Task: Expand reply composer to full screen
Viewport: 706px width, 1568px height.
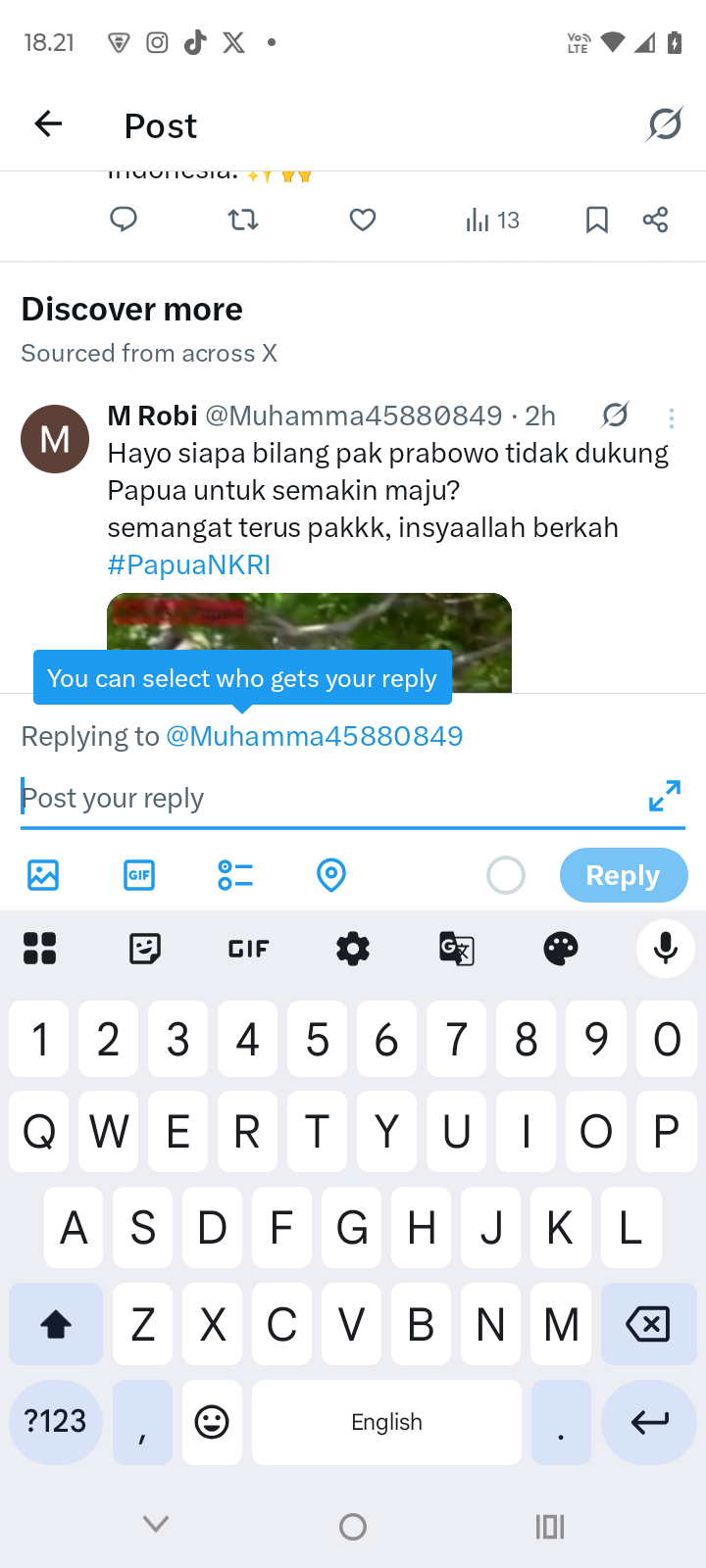Action: click(x=665, y=796)
